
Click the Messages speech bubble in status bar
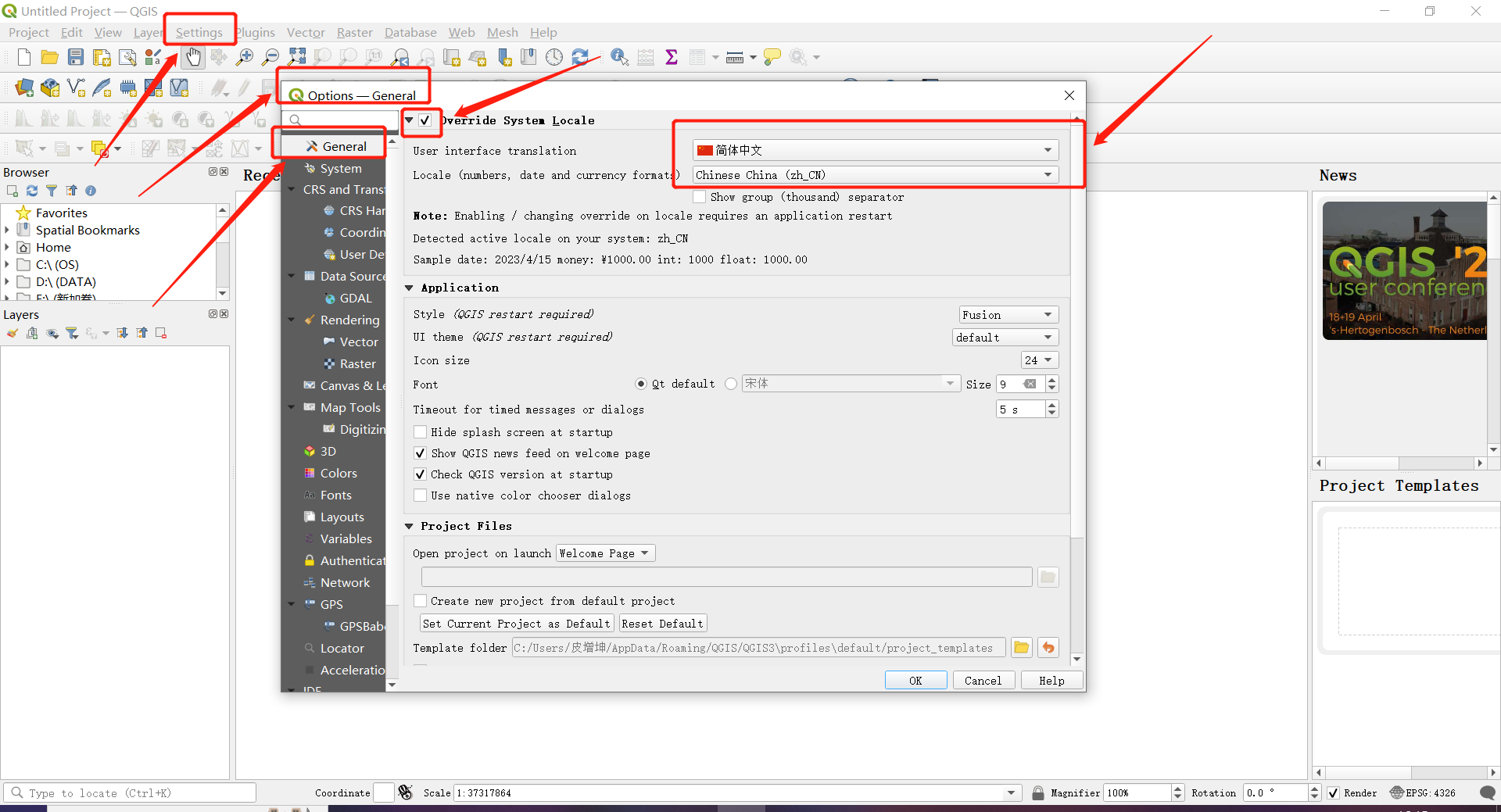pyautogui.click(x=1488, y=792)
